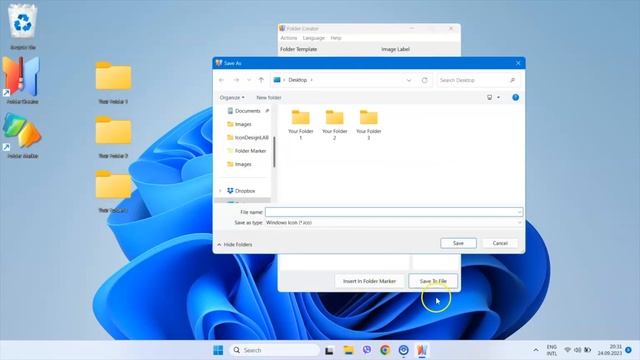Create a New folder in the dialog
Viewport: 640px width, 360px height.
point(269,98)
